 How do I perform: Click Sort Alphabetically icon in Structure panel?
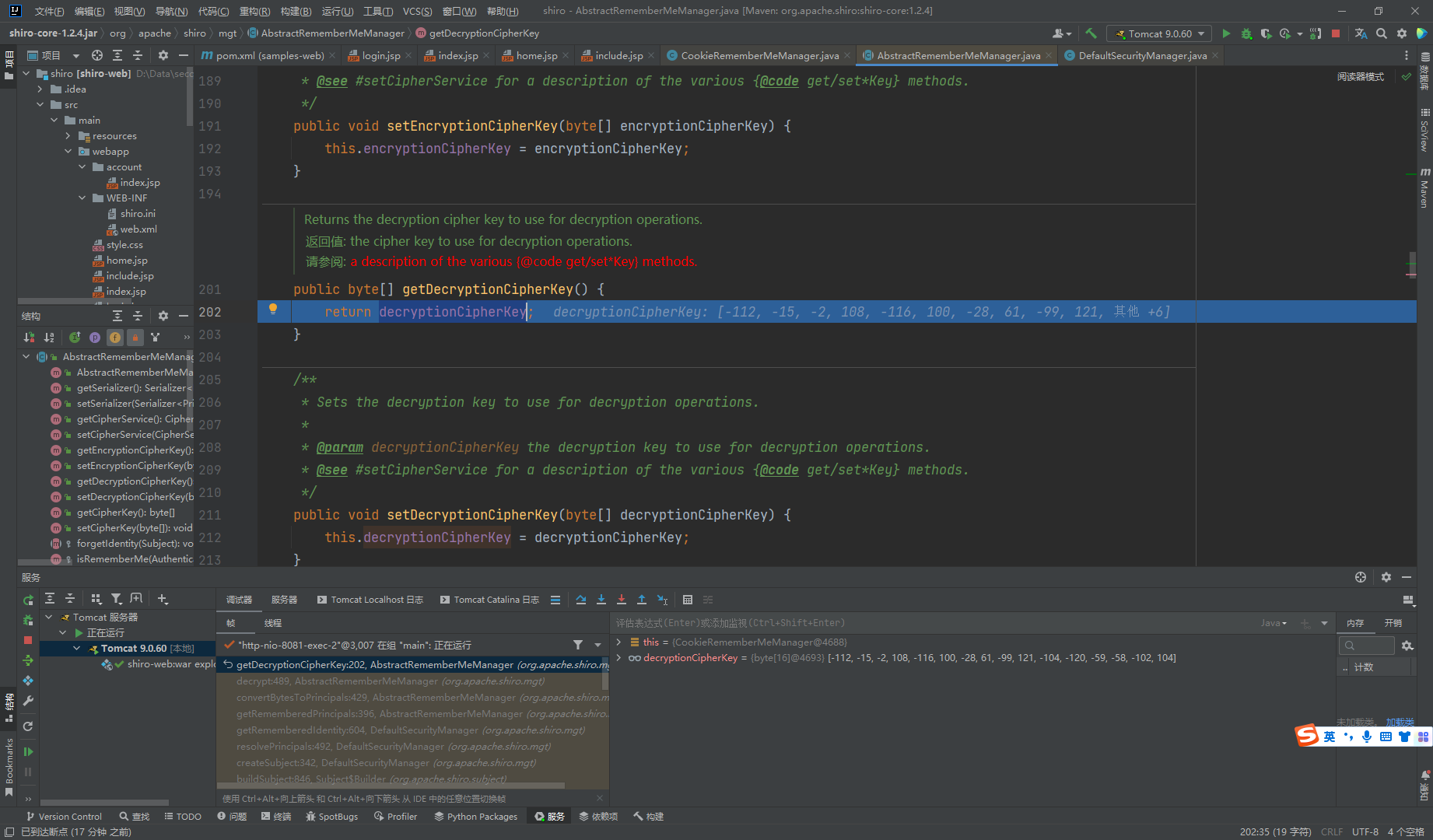(49, 338)
